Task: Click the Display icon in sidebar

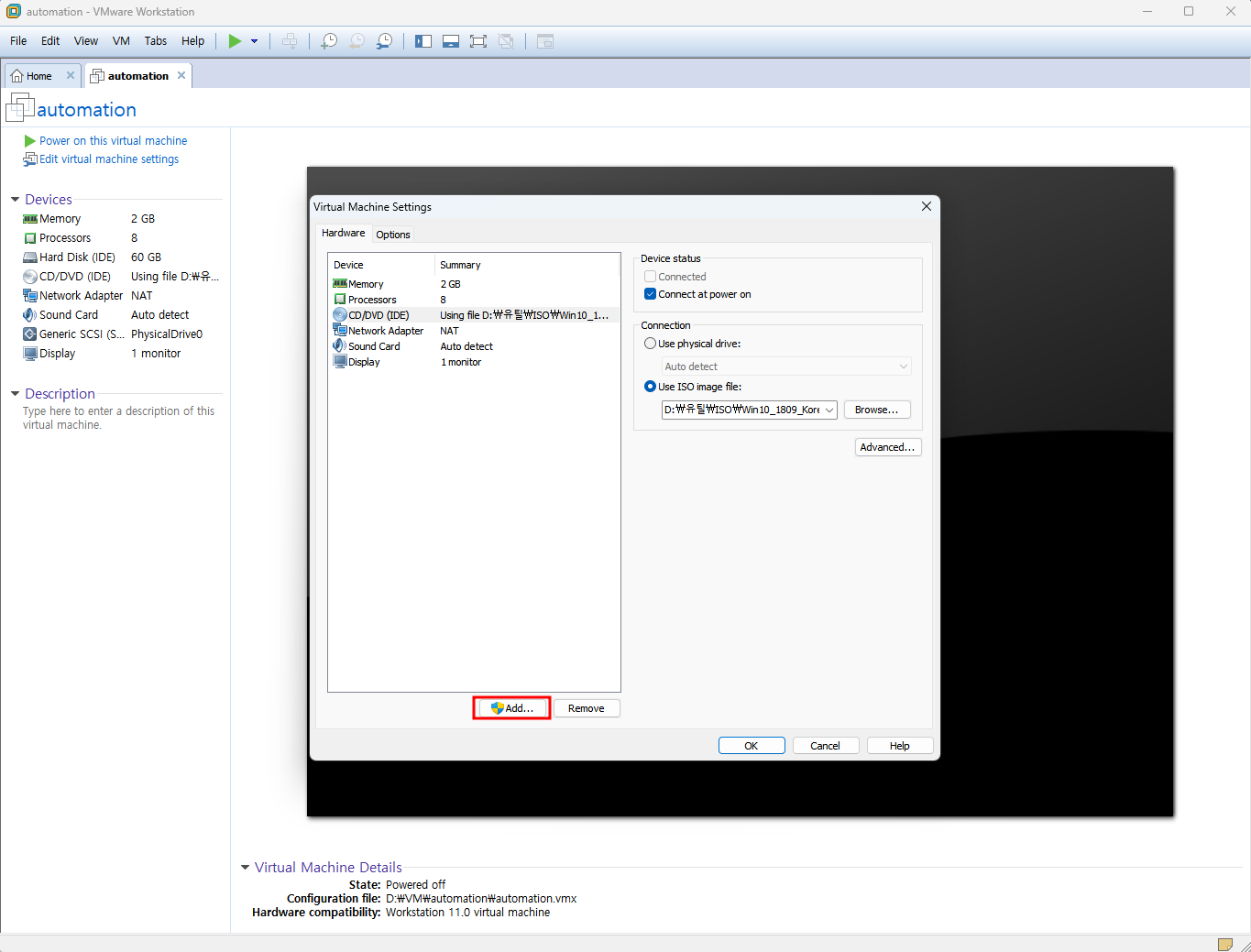Action: 30,354
